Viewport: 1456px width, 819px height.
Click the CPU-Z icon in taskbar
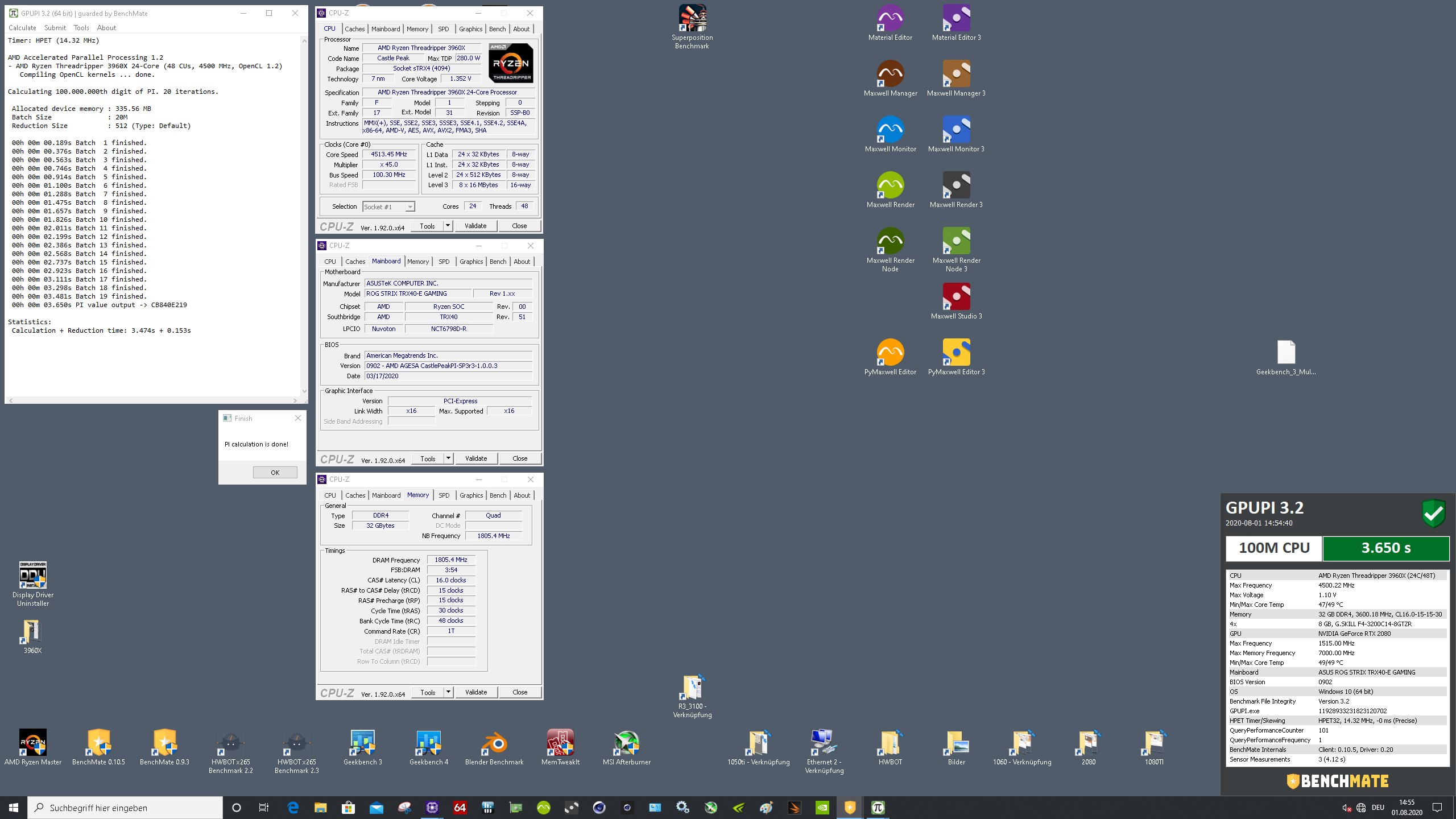click(432, 808)
